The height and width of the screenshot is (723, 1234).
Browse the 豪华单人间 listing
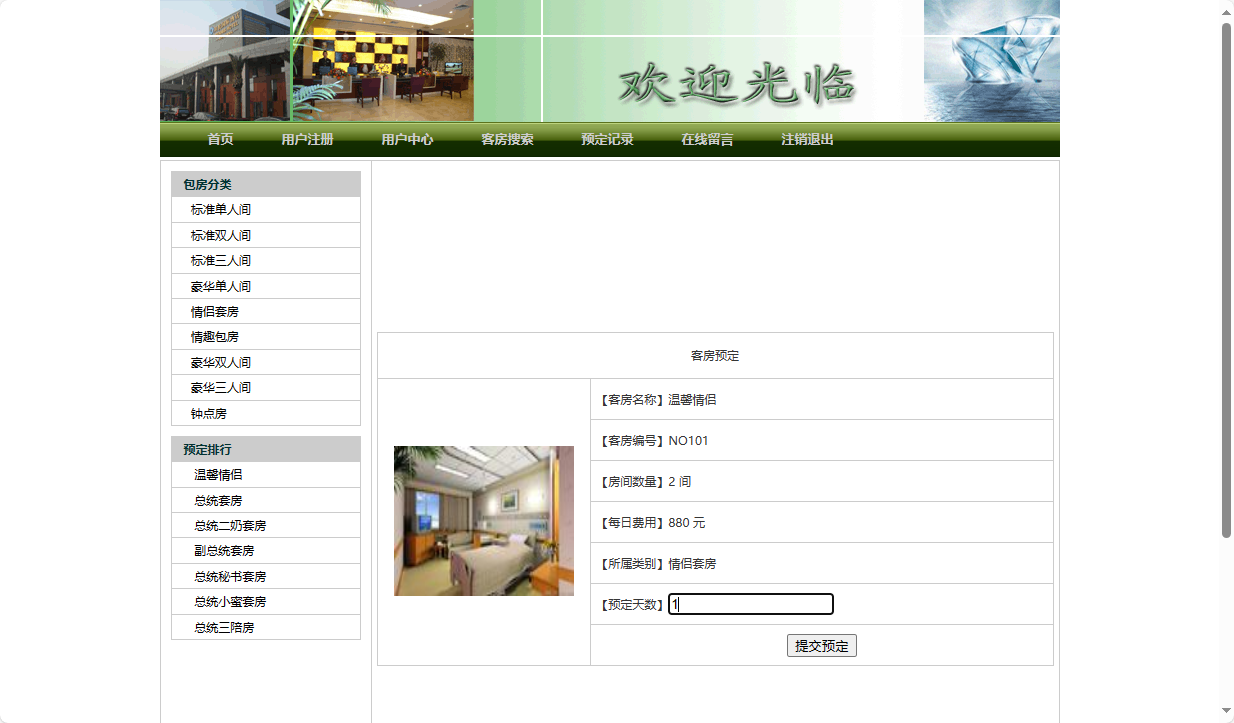point(219,285)
